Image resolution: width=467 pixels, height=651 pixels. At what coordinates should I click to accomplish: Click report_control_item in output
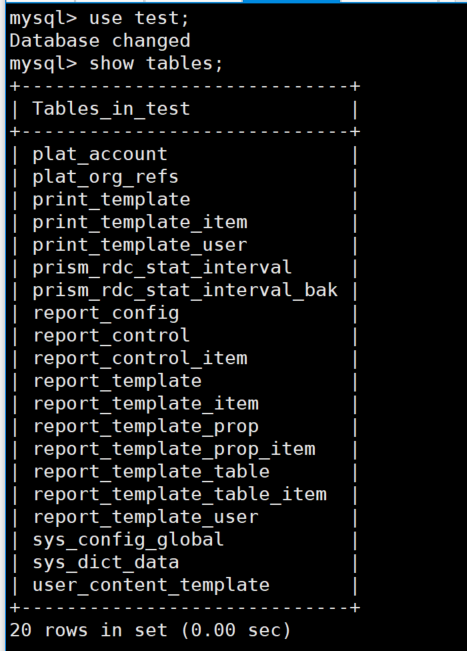(140, 358)
